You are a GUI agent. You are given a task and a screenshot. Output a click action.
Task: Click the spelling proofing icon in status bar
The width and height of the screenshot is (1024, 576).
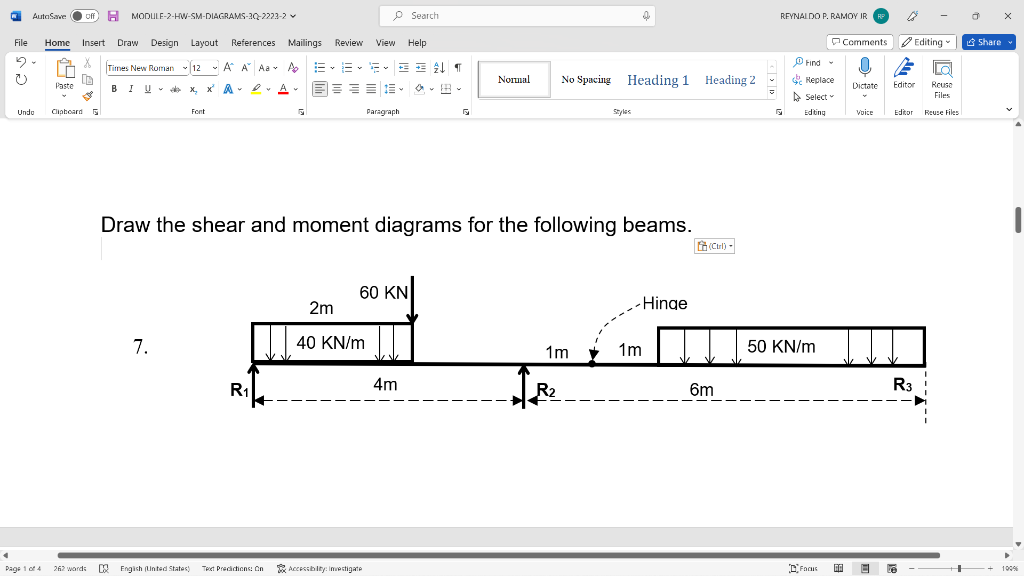tap(103, 568)
